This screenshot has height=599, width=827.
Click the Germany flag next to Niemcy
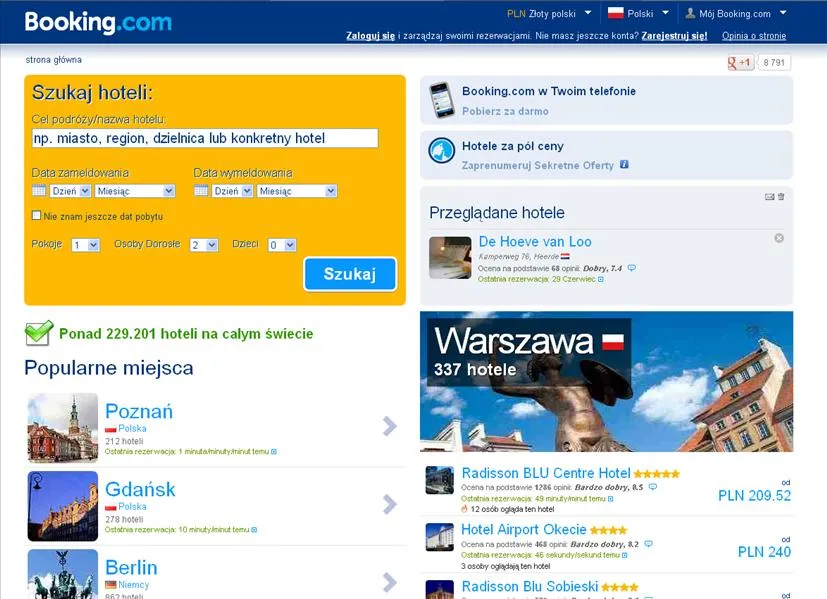(x=111, y=585)
